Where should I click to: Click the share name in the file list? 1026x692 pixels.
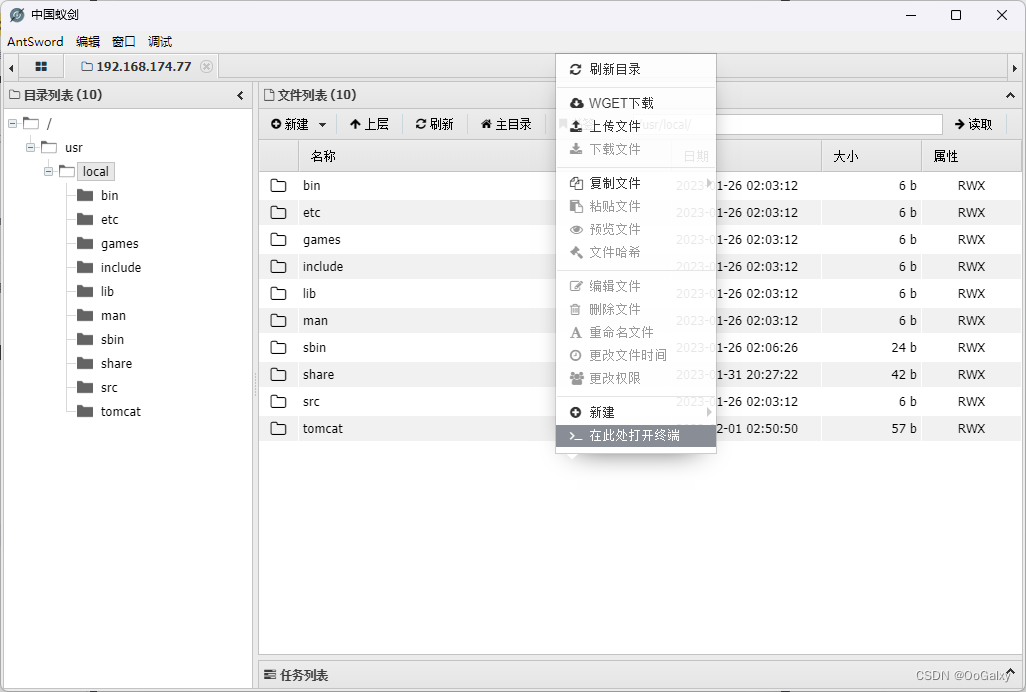[x=319, y=375]
